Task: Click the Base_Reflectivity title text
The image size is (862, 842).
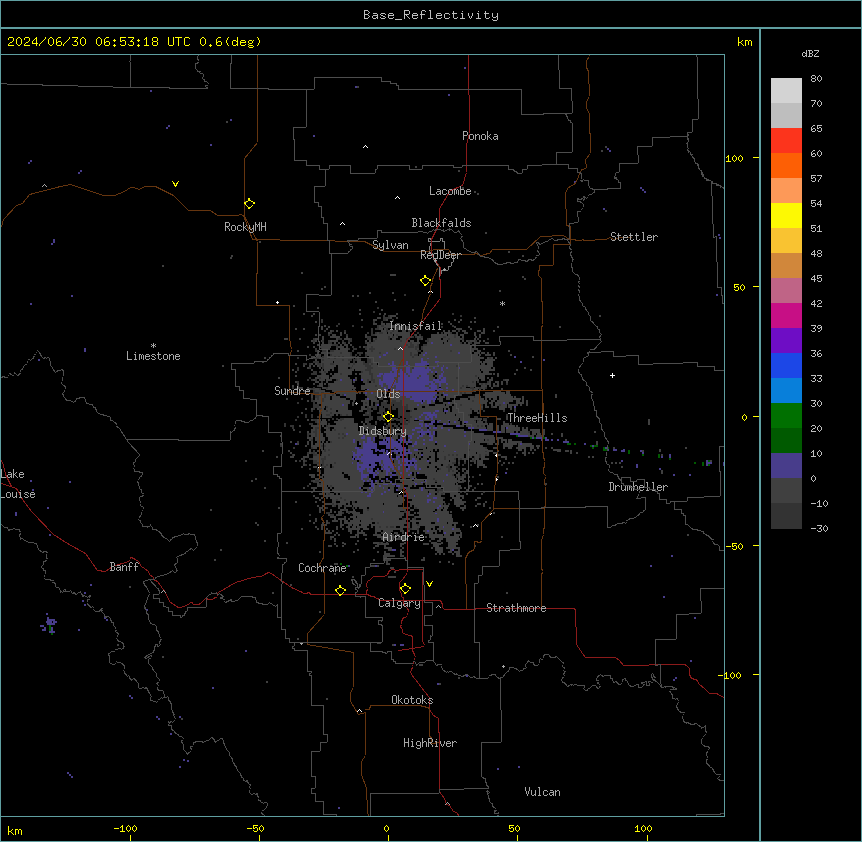Action: coord(431,15)
